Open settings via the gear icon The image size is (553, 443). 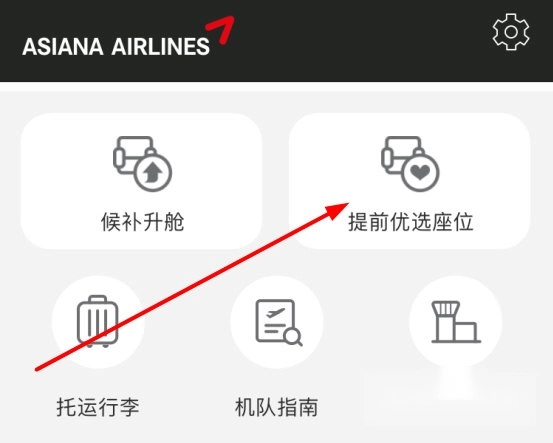click(511, 32)
